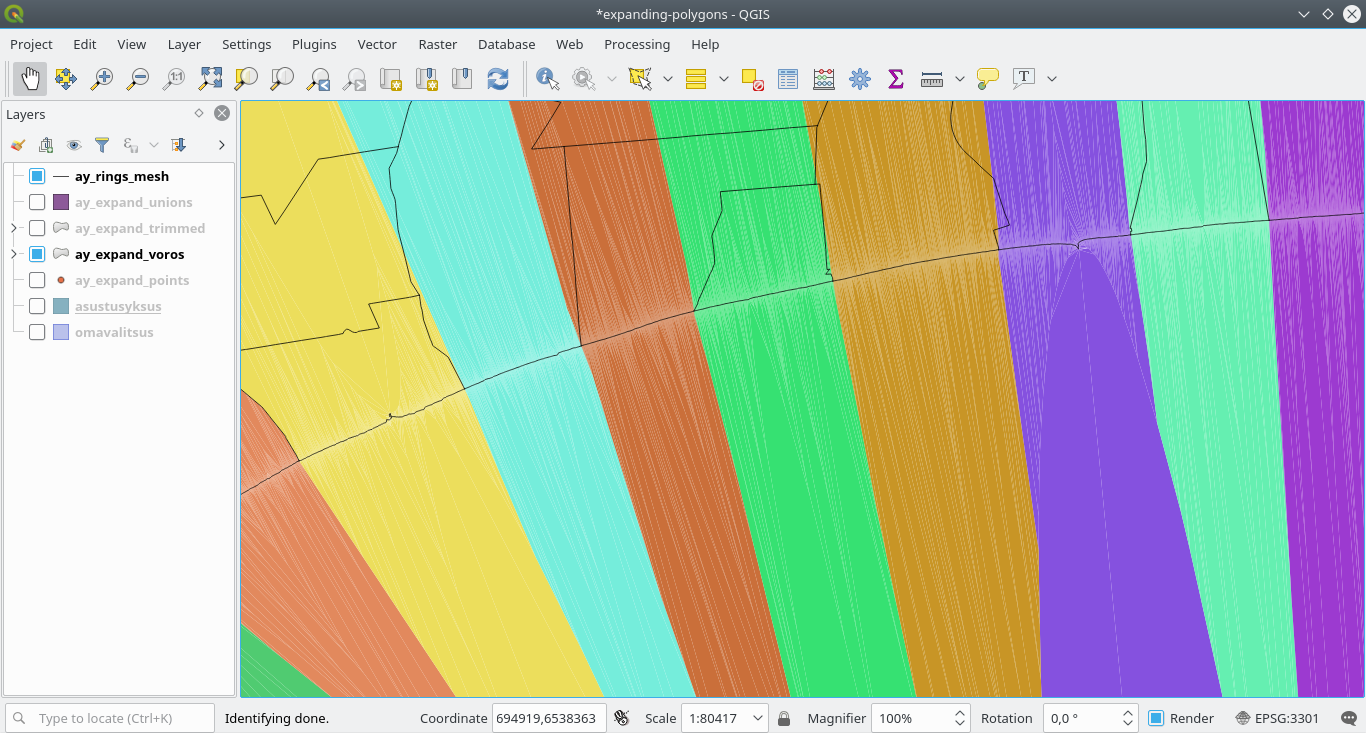
Task: Open Layer Styling panel brush icon
Action: (18, 145)
